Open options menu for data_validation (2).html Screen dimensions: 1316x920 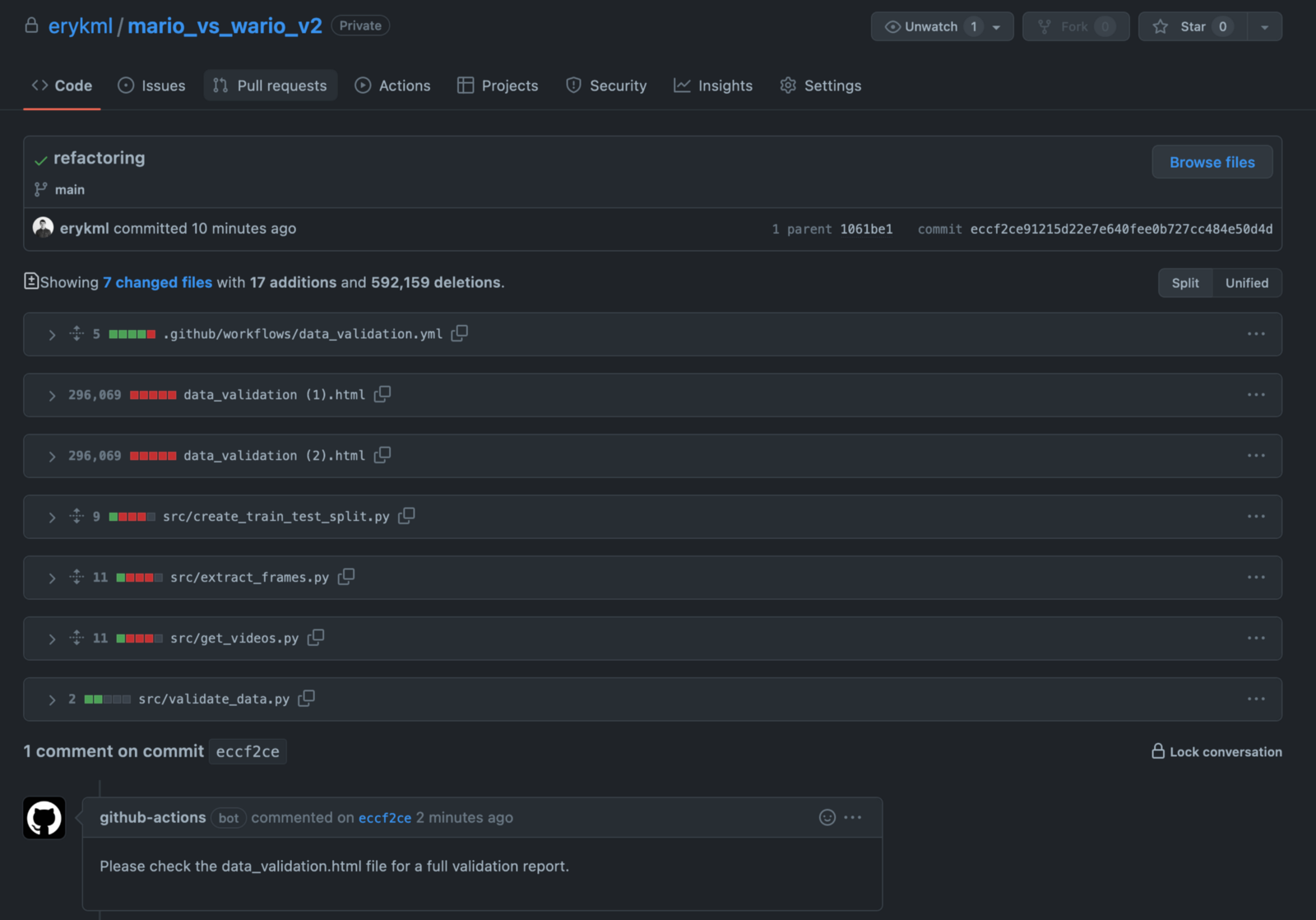tap(1256, 456)
